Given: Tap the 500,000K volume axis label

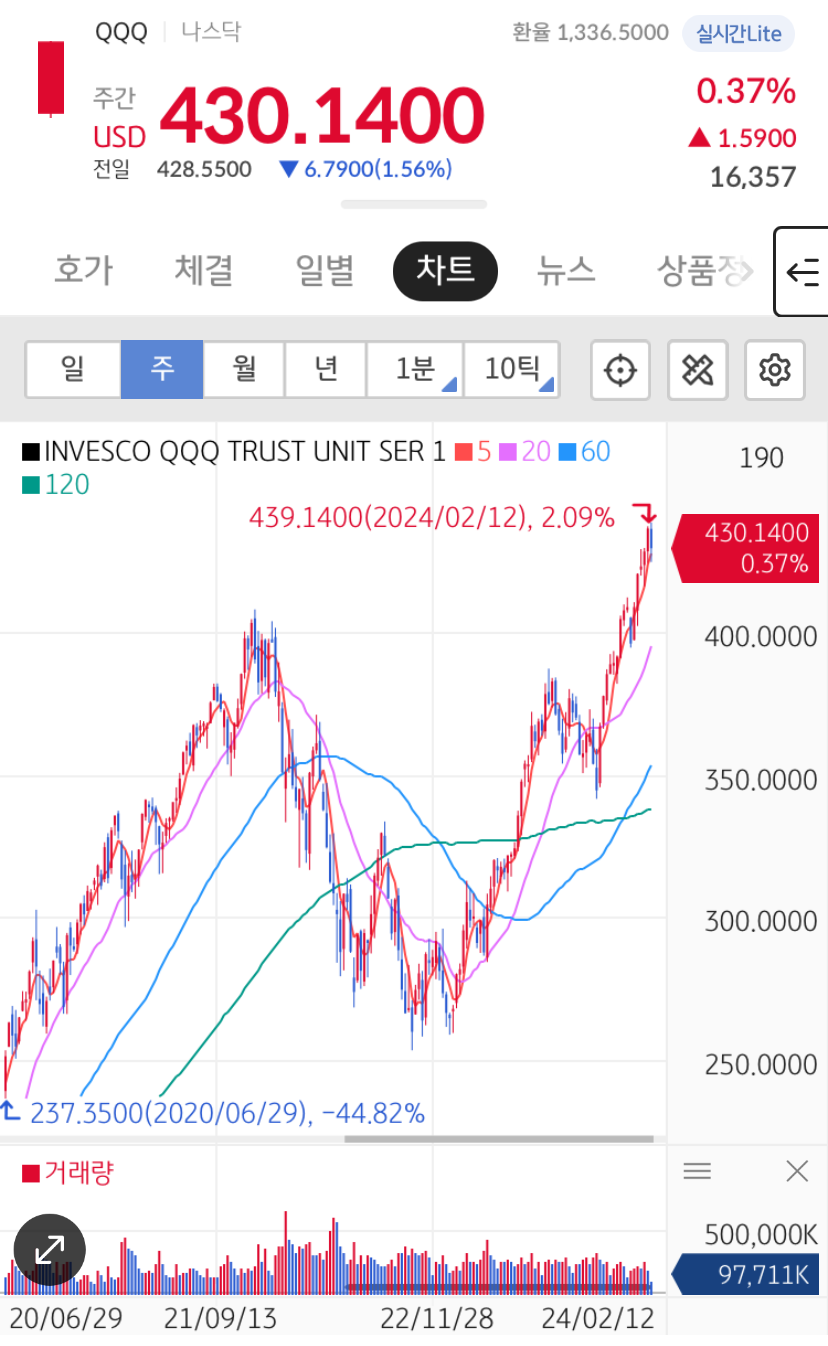Looking at the screenshot, I should click(x=761, y=1234).
